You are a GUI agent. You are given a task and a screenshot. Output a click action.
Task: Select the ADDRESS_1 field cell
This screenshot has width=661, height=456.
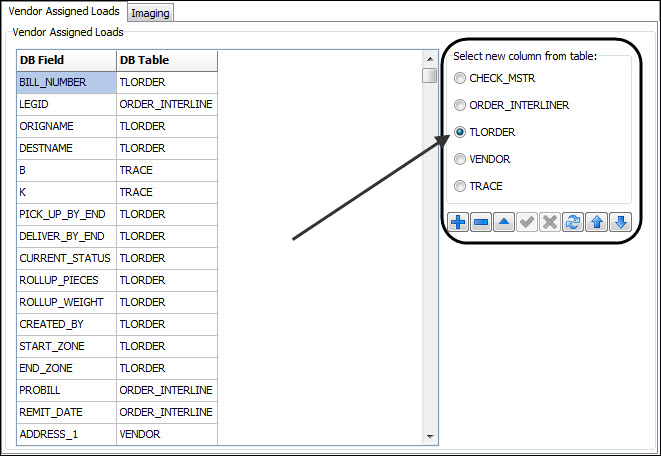67,434
